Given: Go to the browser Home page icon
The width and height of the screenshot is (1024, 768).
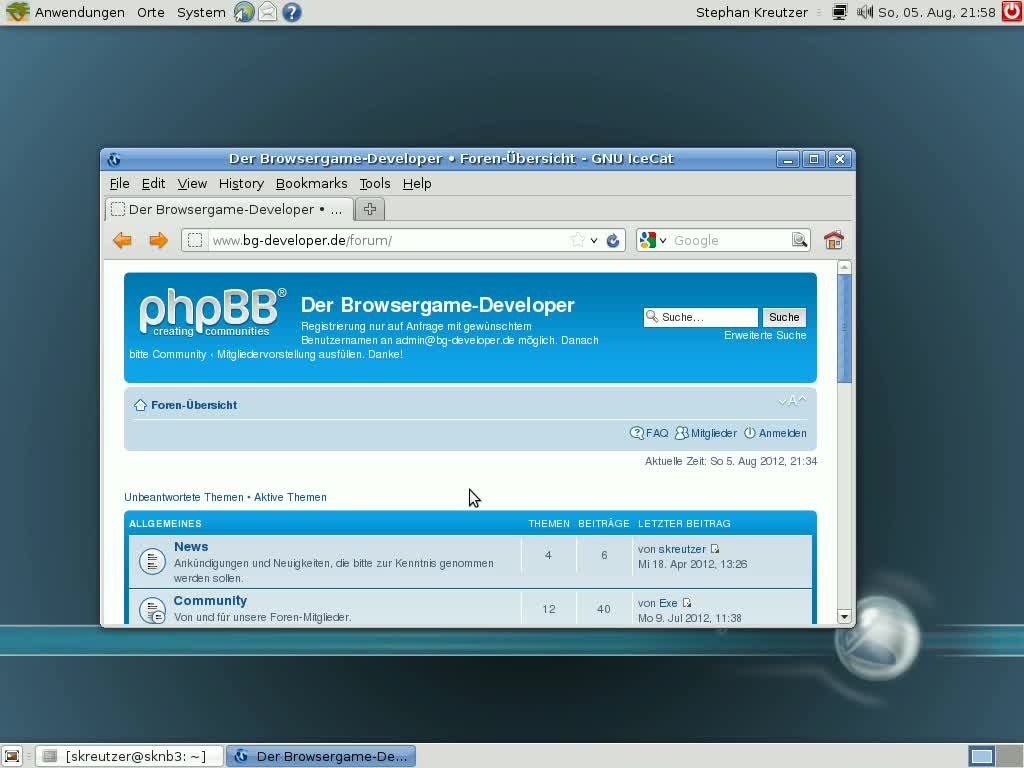Looking at the screenshot, I should click(833, 240).
